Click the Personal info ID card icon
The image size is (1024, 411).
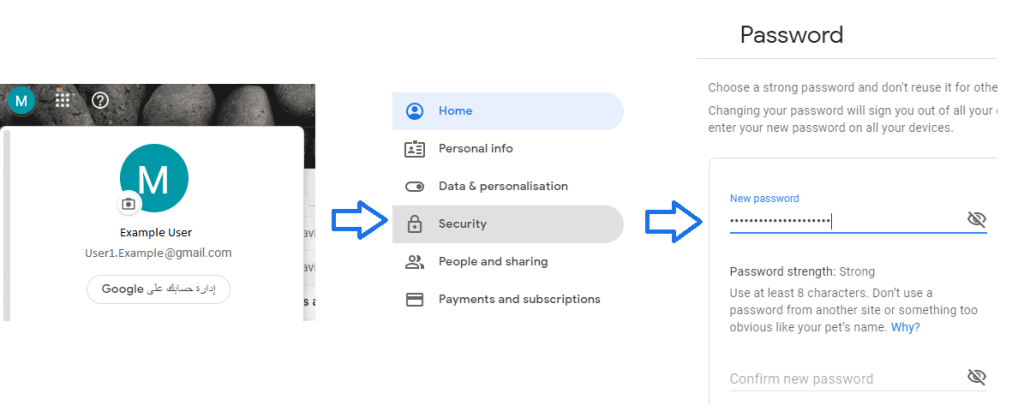click(414, 149)
